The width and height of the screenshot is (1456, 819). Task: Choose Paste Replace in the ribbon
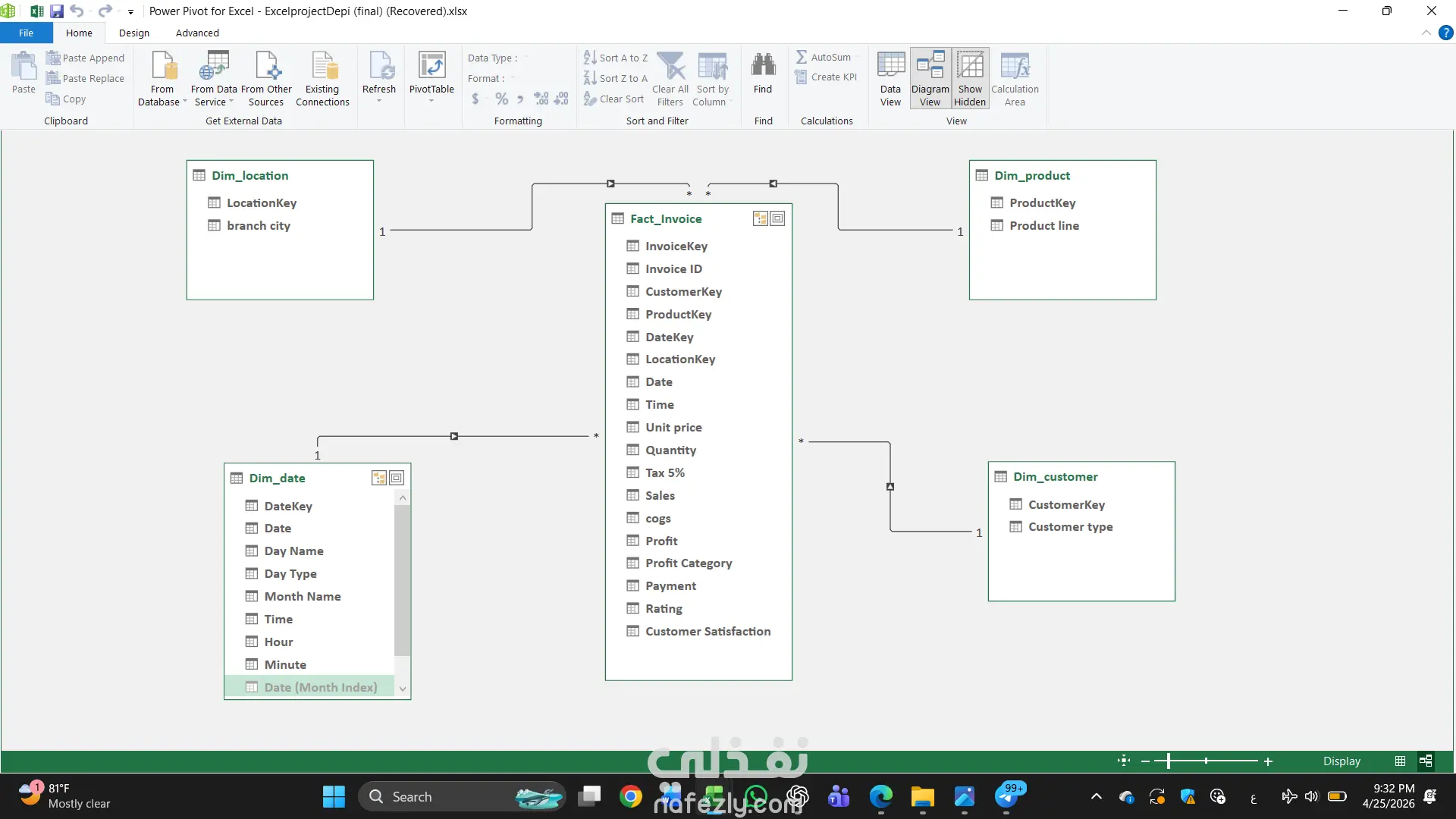(85, 78)
